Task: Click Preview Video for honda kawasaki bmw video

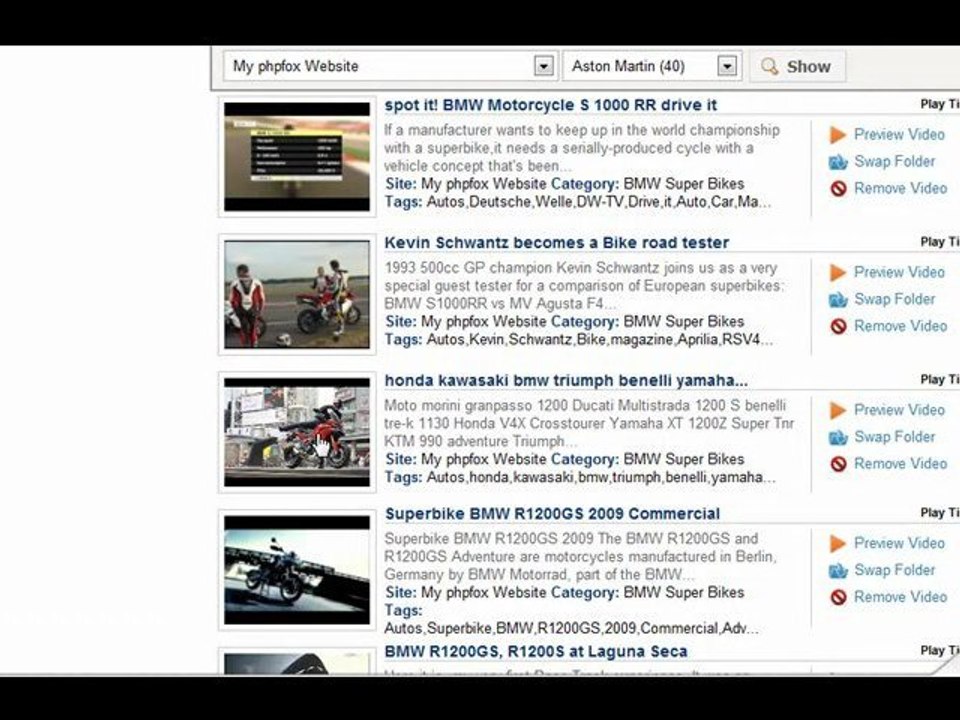Action: [899, 410]
